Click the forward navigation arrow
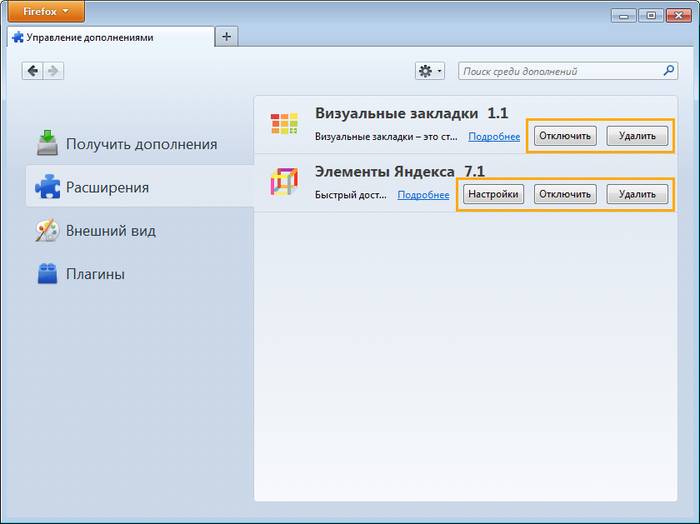This screenshot has width=700, height=524. coord(53,71)
